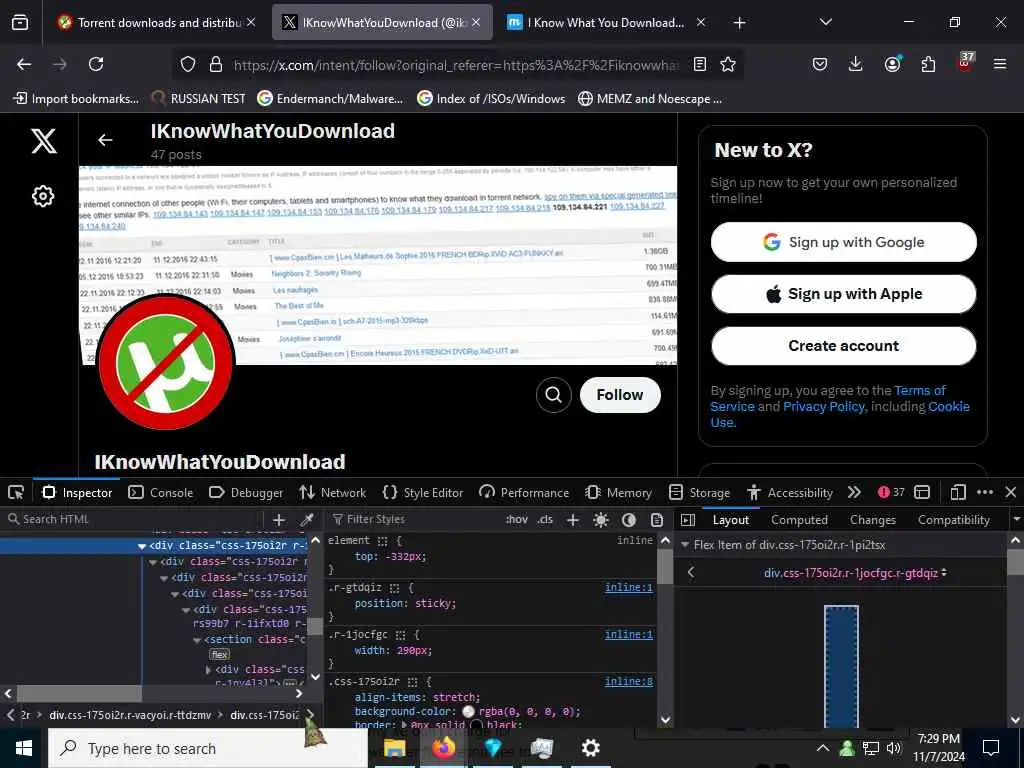Image resolution: width=1024 pixels, height=768 pixels.
Task: Toggle selector highlighter for .r-gtdqiz
Action: pyautogui.click(x=394, y=588)
